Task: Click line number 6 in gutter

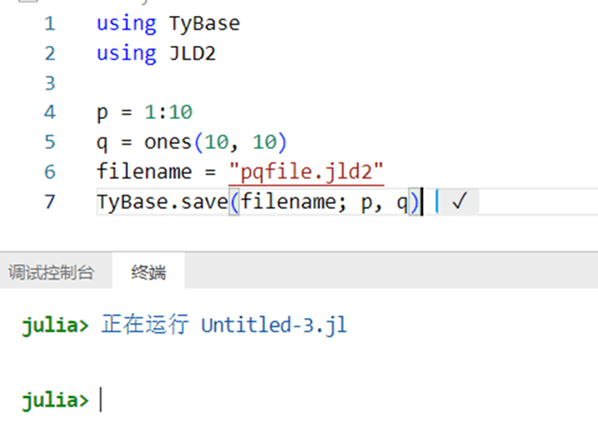Action: tap(50, 172)
